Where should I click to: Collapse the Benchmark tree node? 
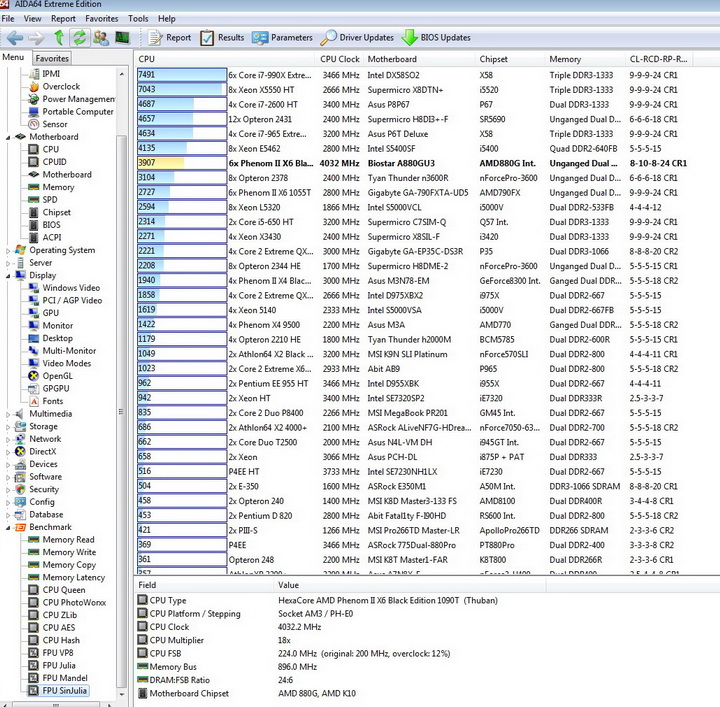tap(8, 527)
